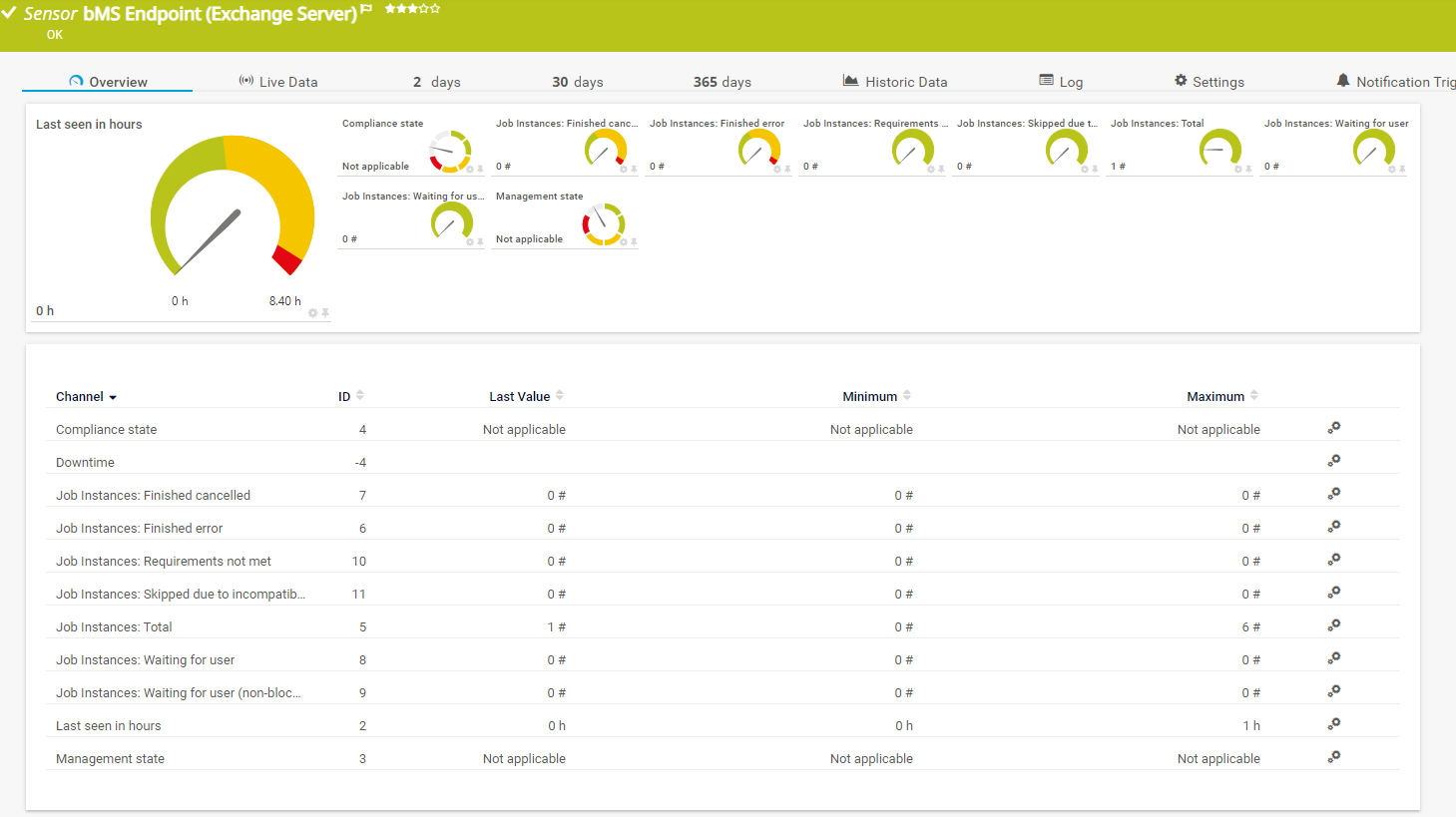Screen dimensions: 1456x817
Task: Toggle pin on the Management state gauge
Action: tap(634, 242)
